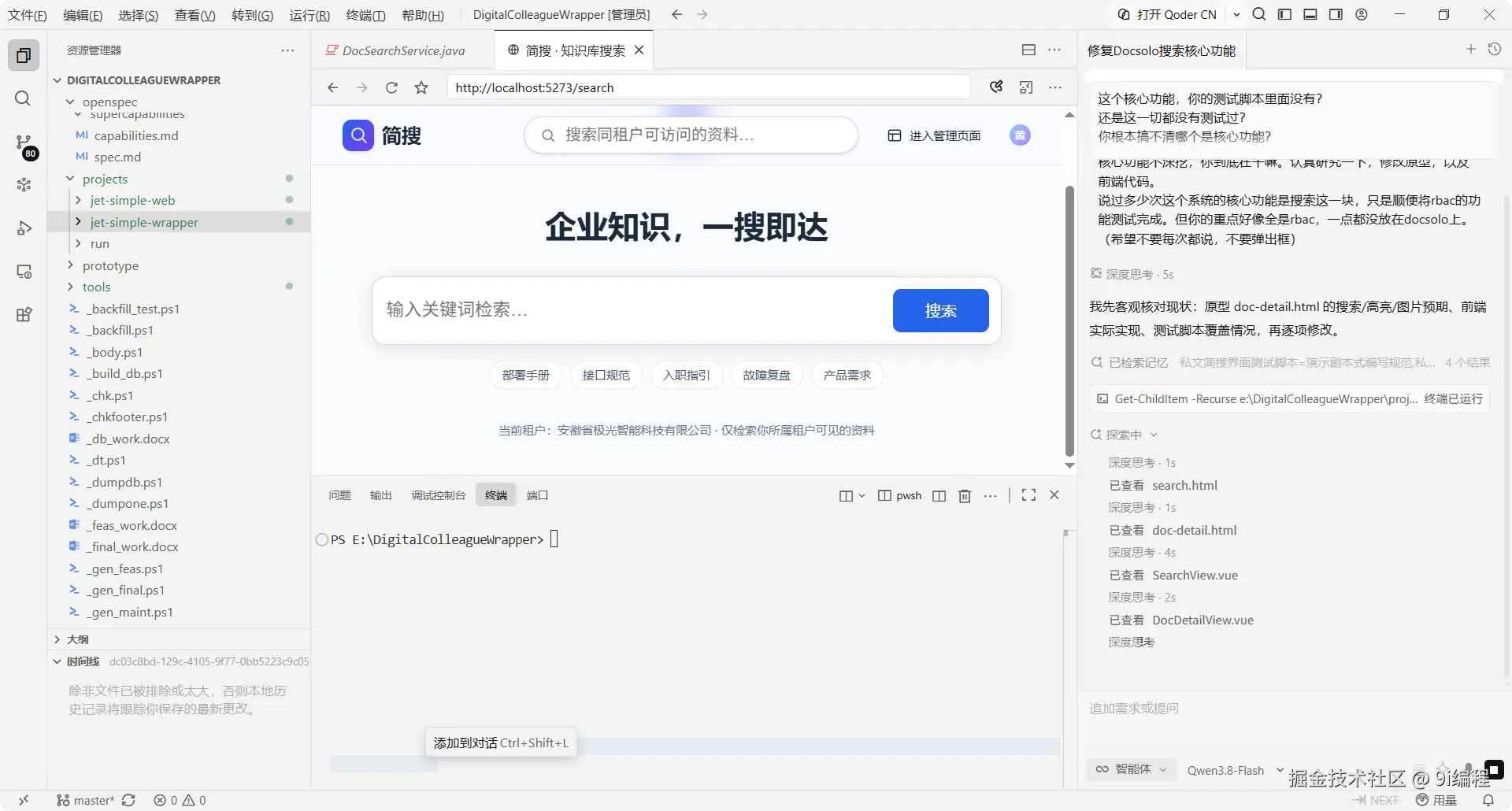Toggle primary sidebar layout icon
The width and height of the screenshot is (1512, 811).
point(1284,14)
